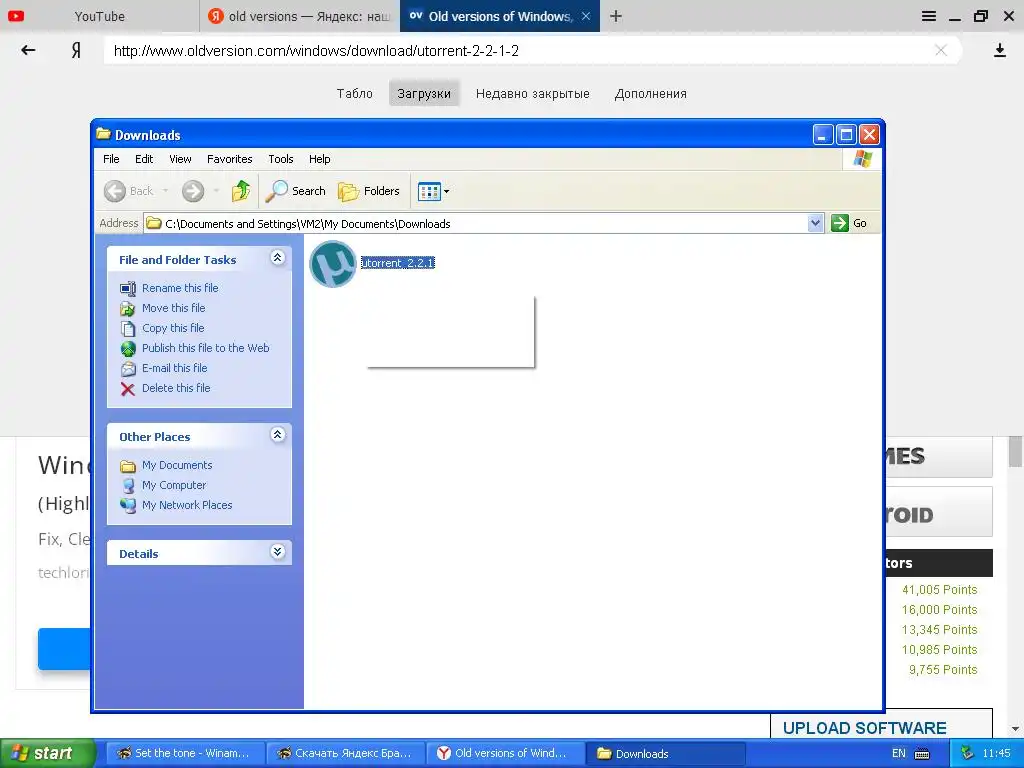This screenshot has height=768, width=1024.
Task: Click the My Network Places icon
Action: coord(128,505)
